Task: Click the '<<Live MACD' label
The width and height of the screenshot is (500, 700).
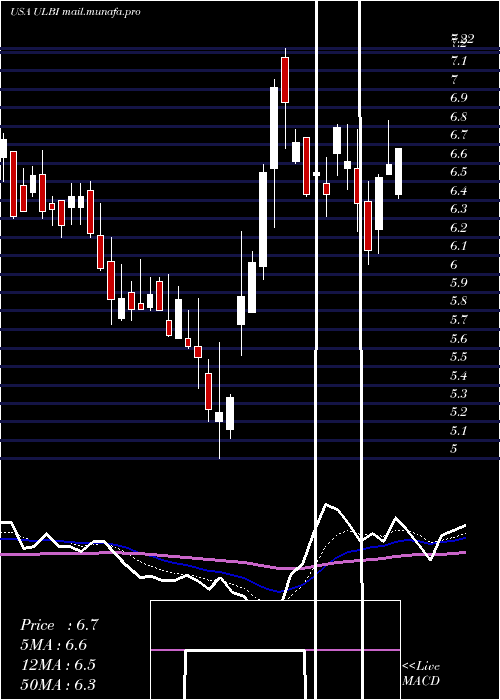Action: 421,673
